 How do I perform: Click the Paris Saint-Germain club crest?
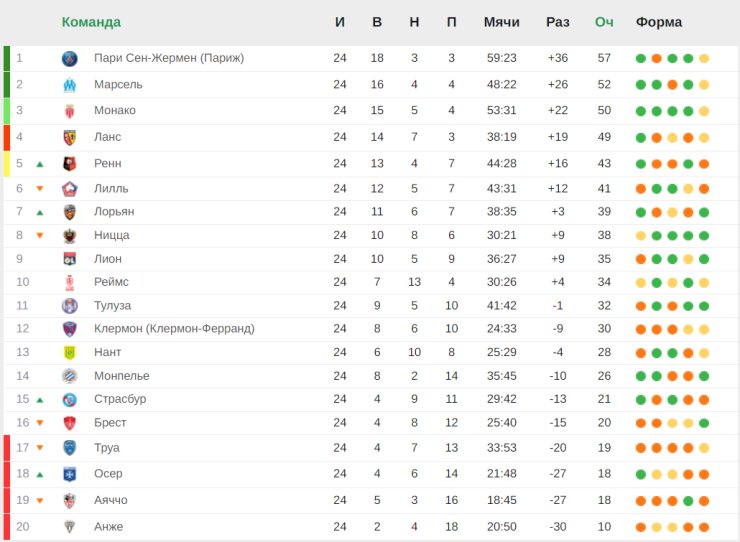tap(69, 59)
